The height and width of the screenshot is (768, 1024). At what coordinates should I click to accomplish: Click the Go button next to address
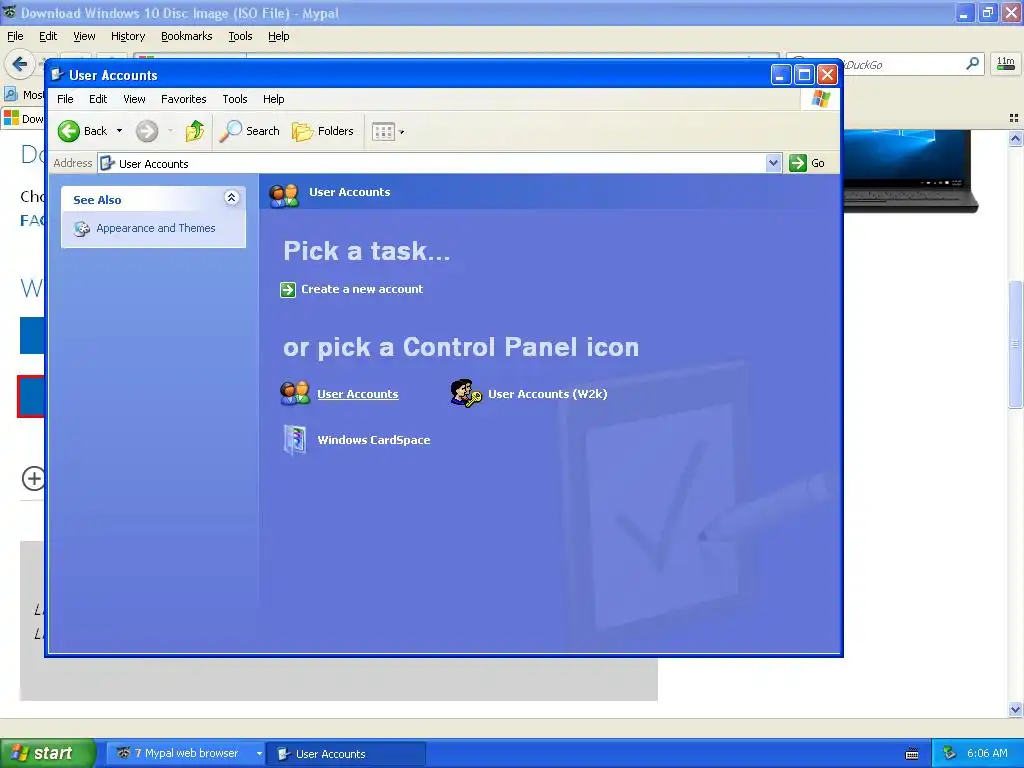(807, 163)
